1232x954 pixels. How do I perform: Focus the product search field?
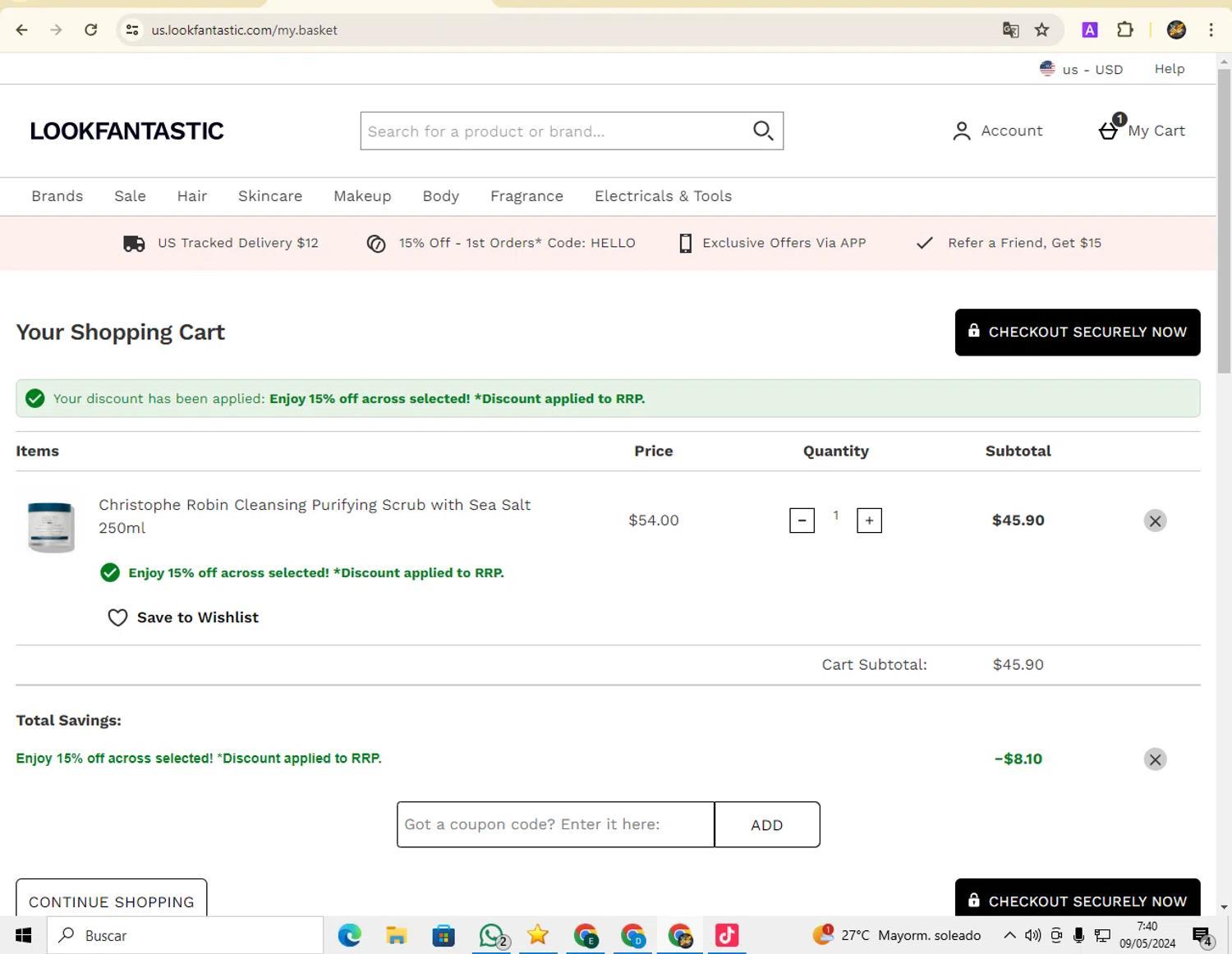point(554,131)
